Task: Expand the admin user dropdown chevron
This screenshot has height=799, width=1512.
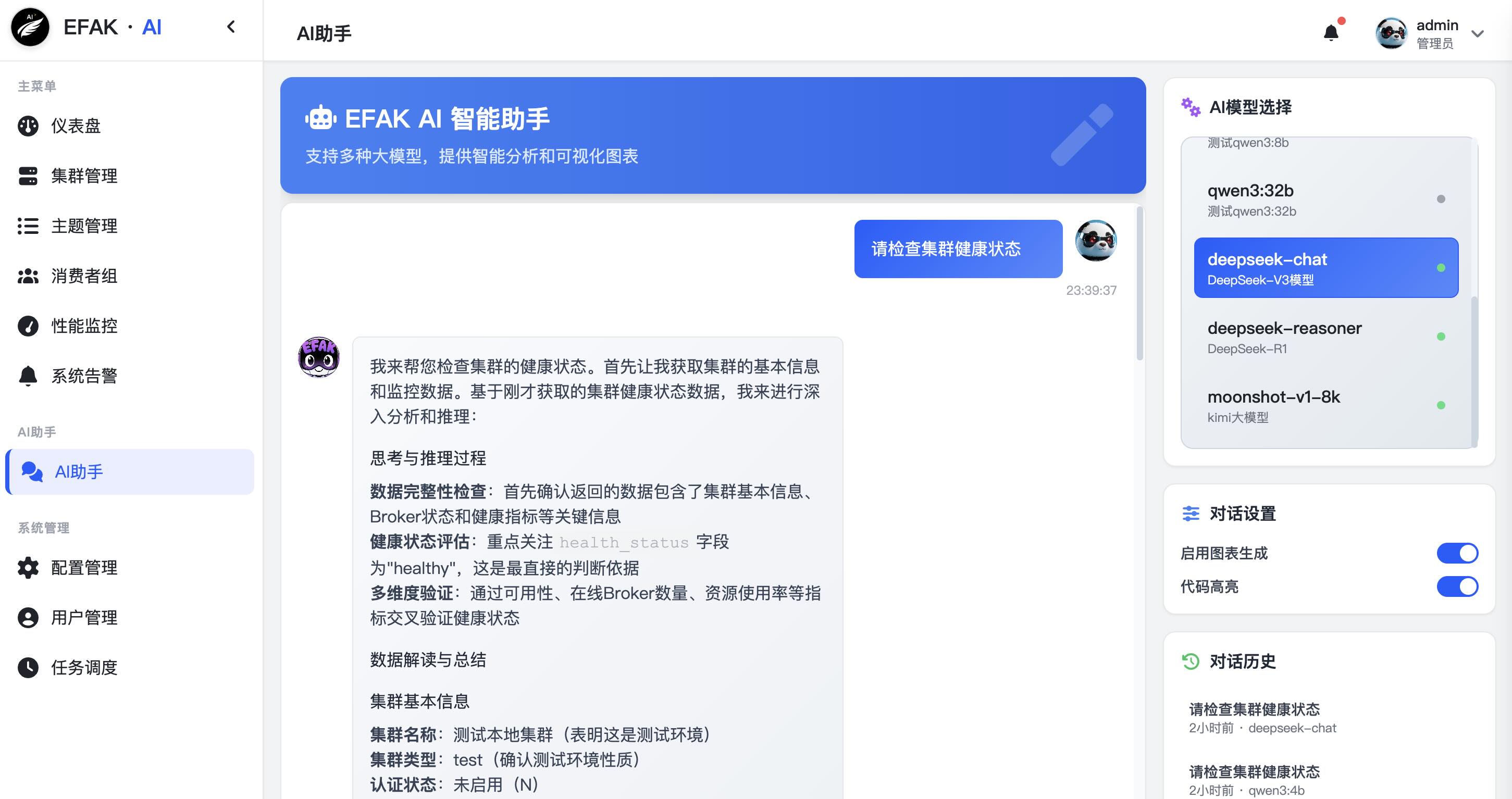Action: point(1478,34)
